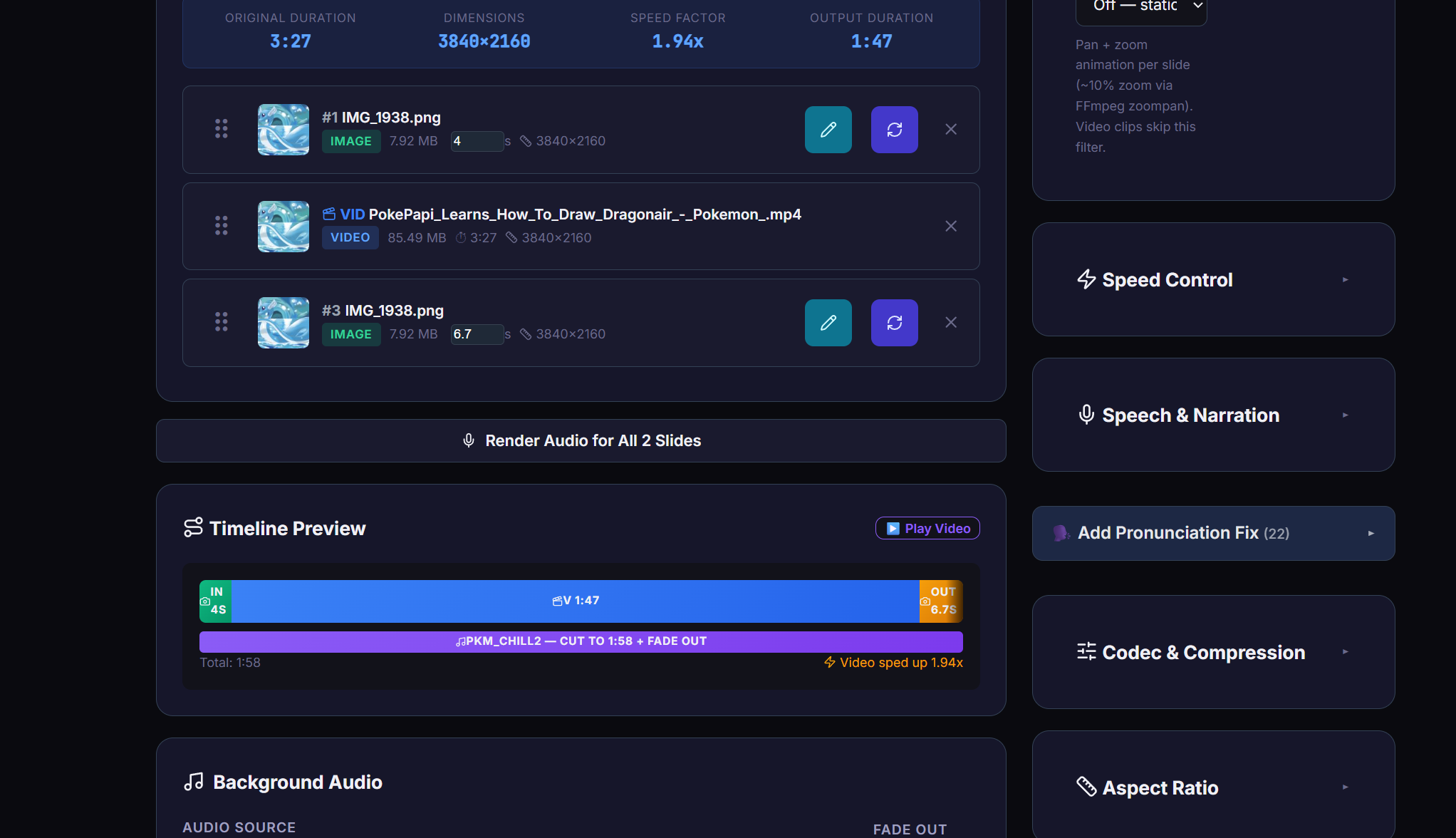This screenshot has height=838, width=1456.
Task: Click the Aspect Ratio ruler icon
Action: pos(1086,787)
